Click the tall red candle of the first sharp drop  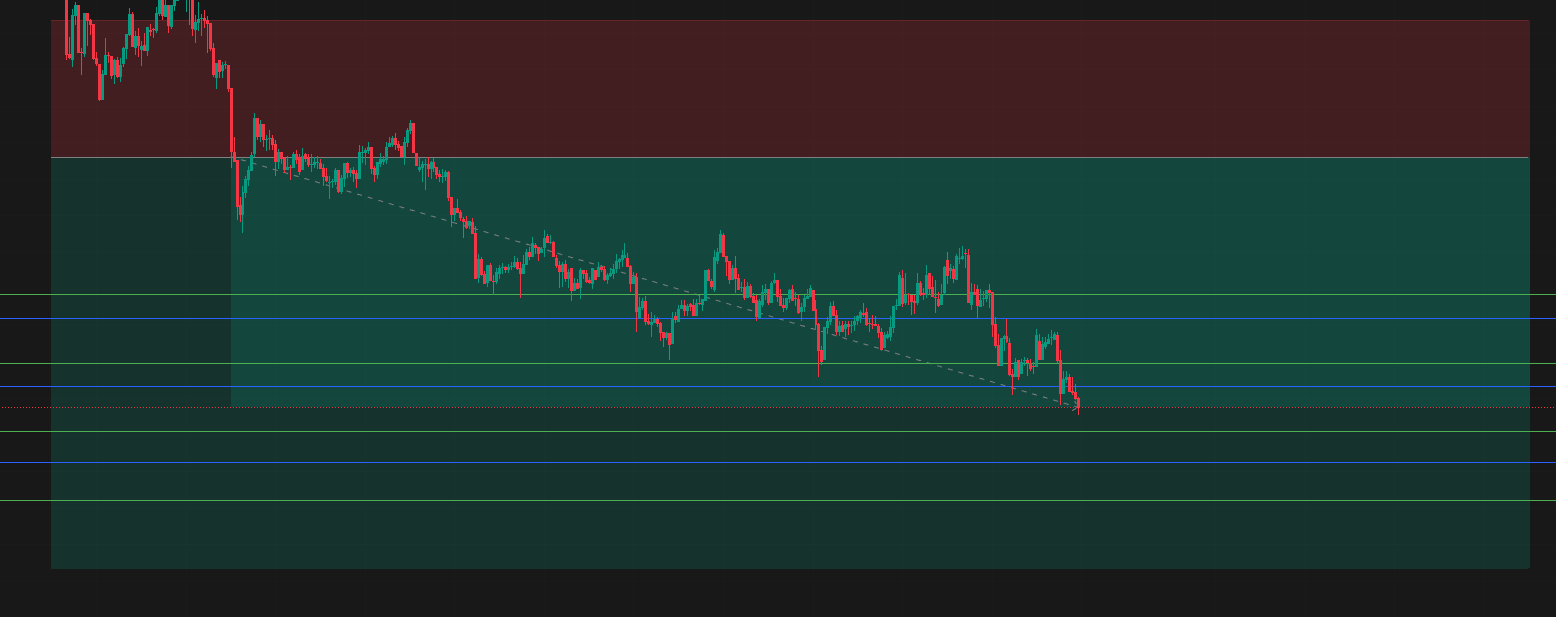pyautogui.click(x=231, y=120)
